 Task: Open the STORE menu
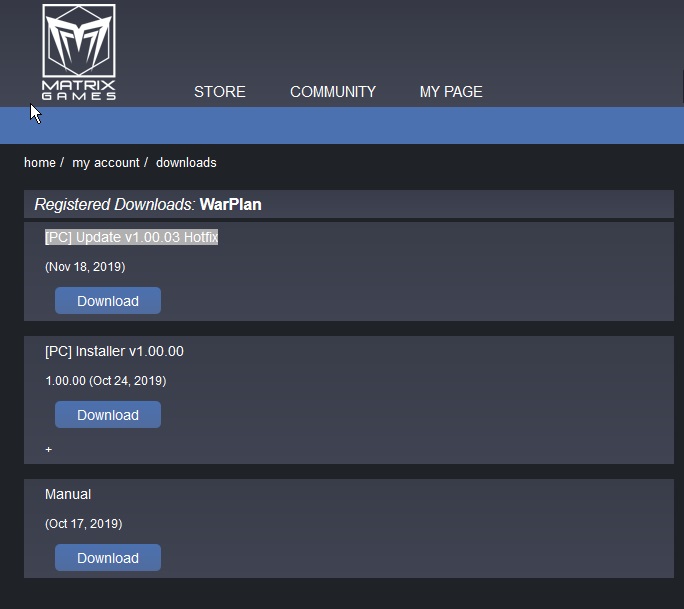click(220, 92)
